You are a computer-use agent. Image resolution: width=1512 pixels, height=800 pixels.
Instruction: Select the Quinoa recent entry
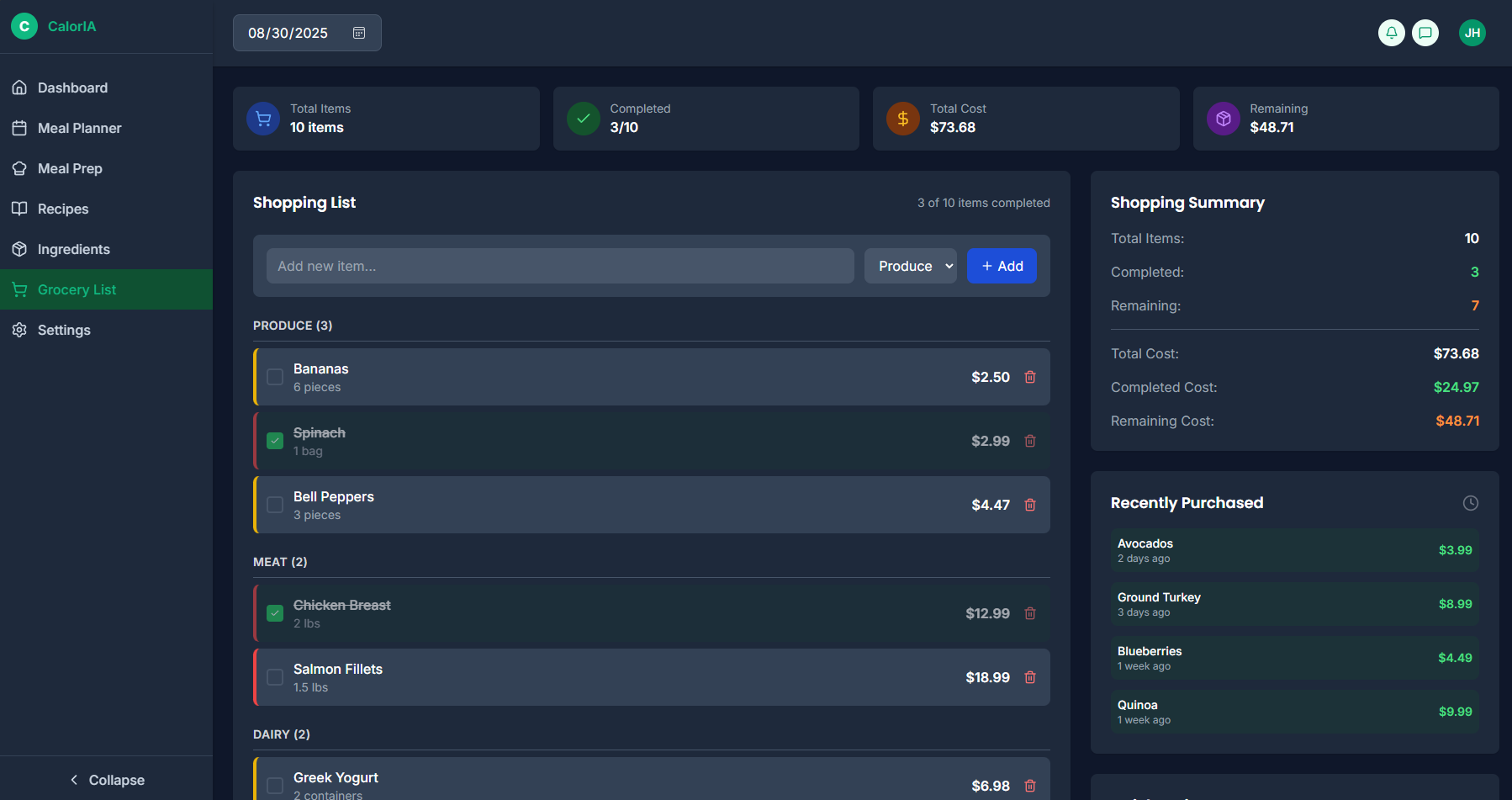tap(1295, 712)
